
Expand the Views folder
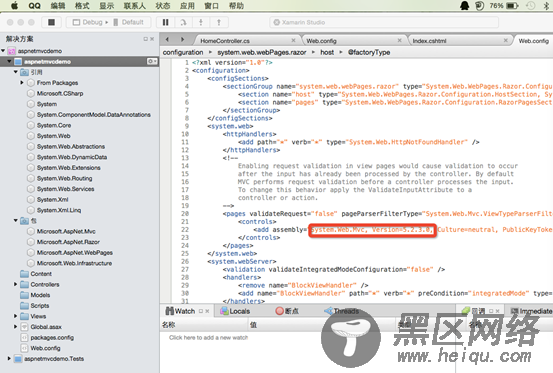coord(16,316)
